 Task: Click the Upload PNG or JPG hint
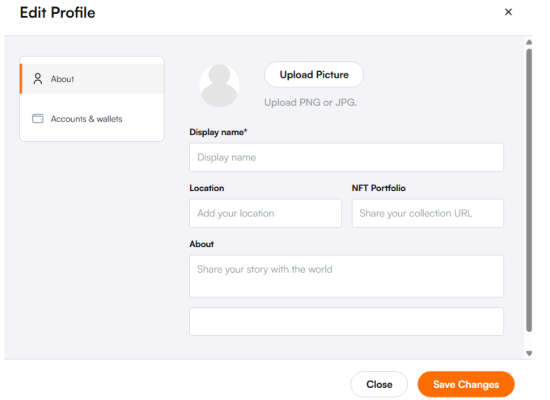click(310, 102)
